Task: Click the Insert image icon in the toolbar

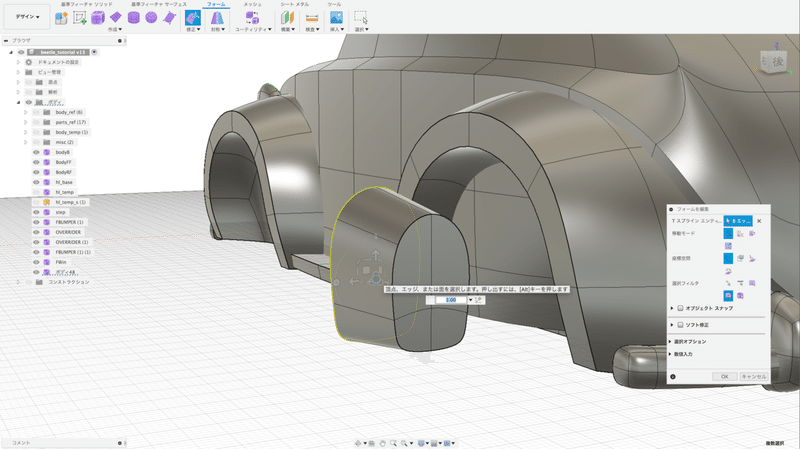Action: [x=337, y=17]
